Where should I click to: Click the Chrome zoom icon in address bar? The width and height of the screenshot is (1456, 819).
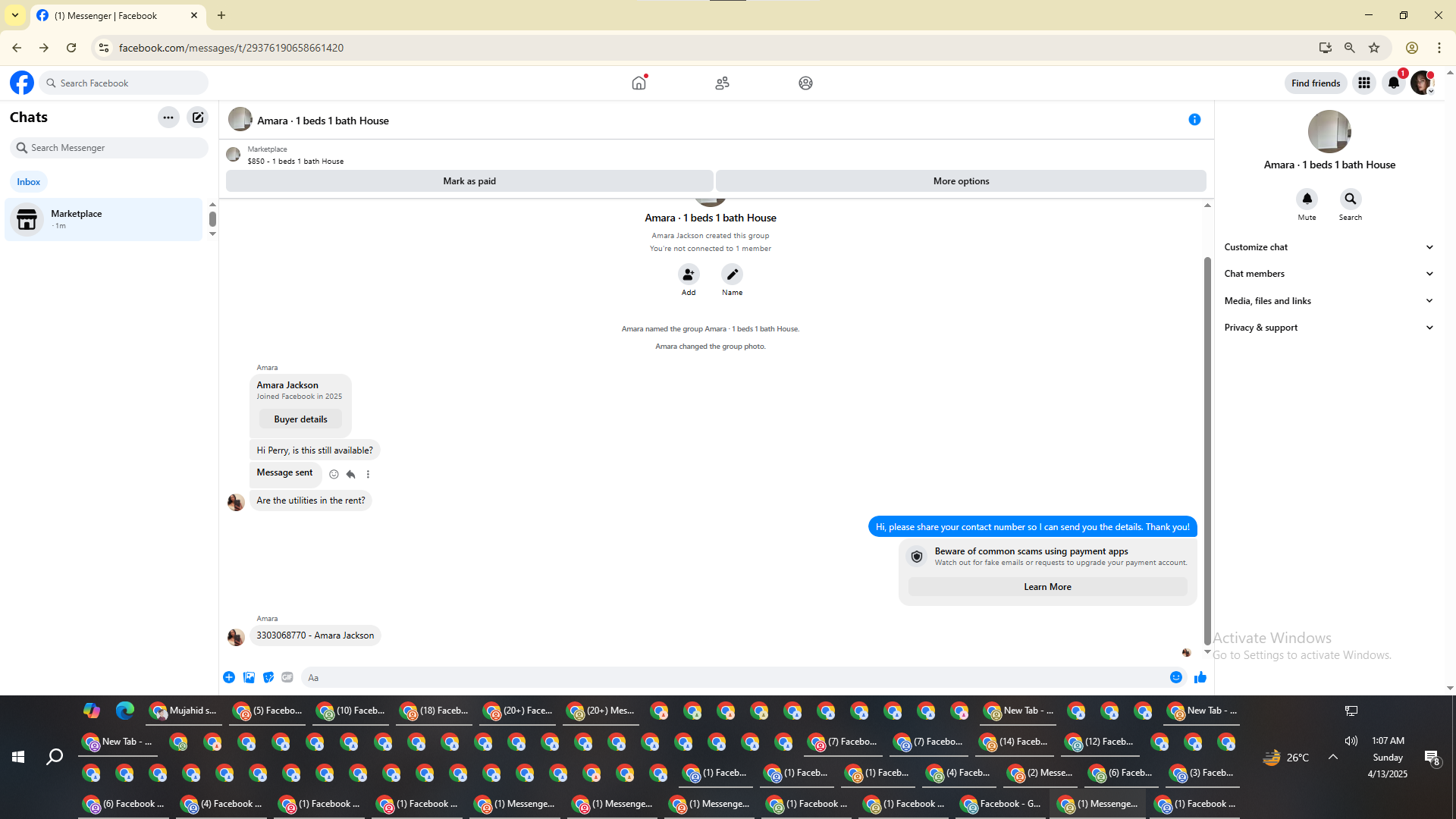tap(1349, 48)
